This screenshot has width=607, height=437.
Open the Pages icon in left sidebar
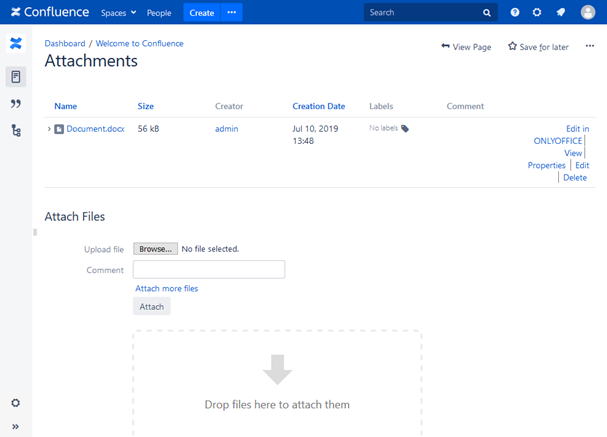(15, 77)
